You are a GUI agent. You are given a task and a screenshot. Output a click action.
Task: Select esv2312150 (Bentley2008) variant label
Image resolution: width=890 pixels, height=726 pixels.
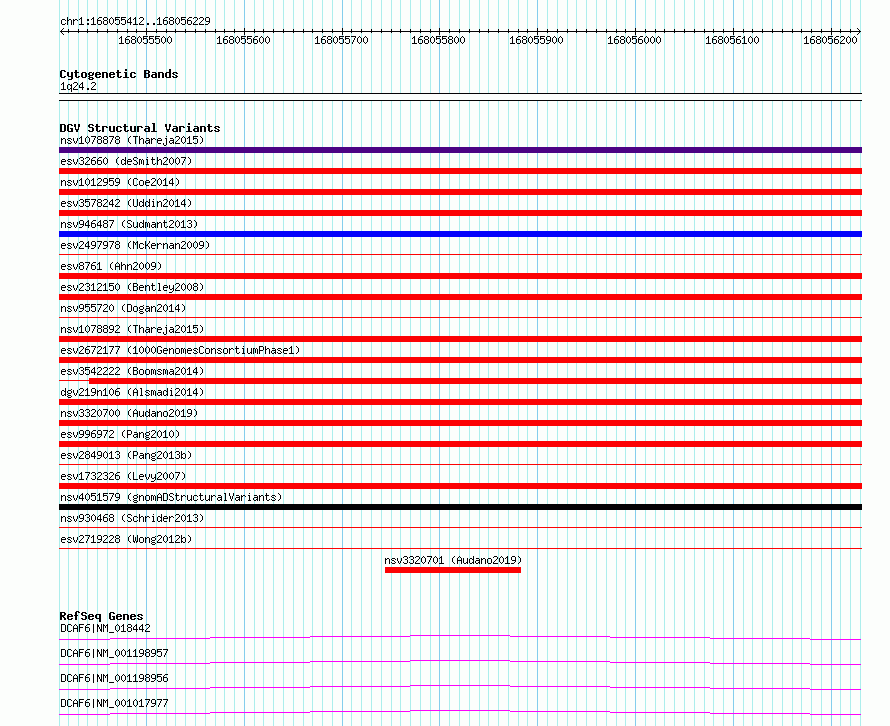pyautogui.click(x=132, y=287)
